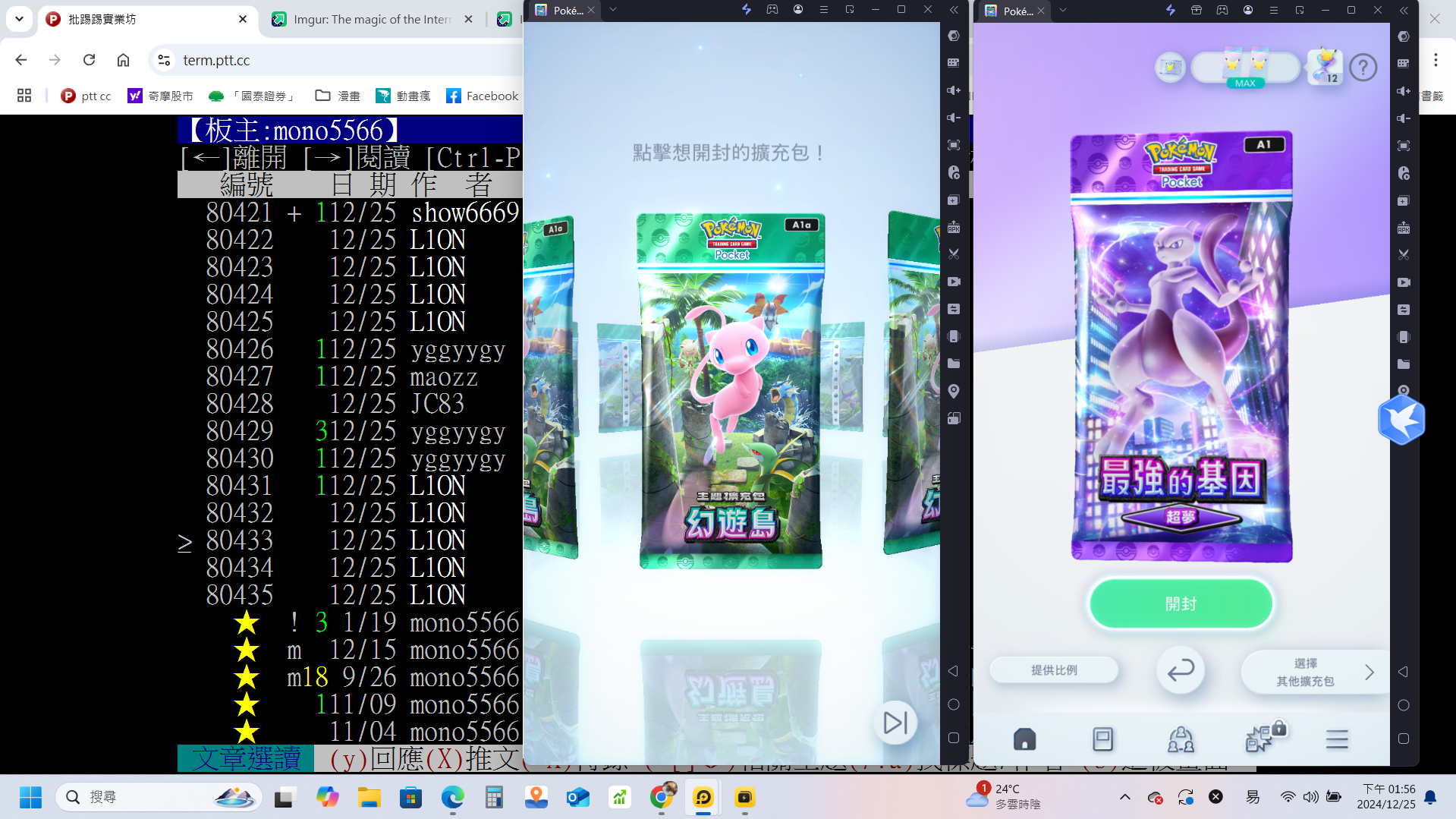Image resolution: width=1456 pixels, height=819 pixels.
Task: Tap the 提供比例 button
Action: click(1054, 670)
